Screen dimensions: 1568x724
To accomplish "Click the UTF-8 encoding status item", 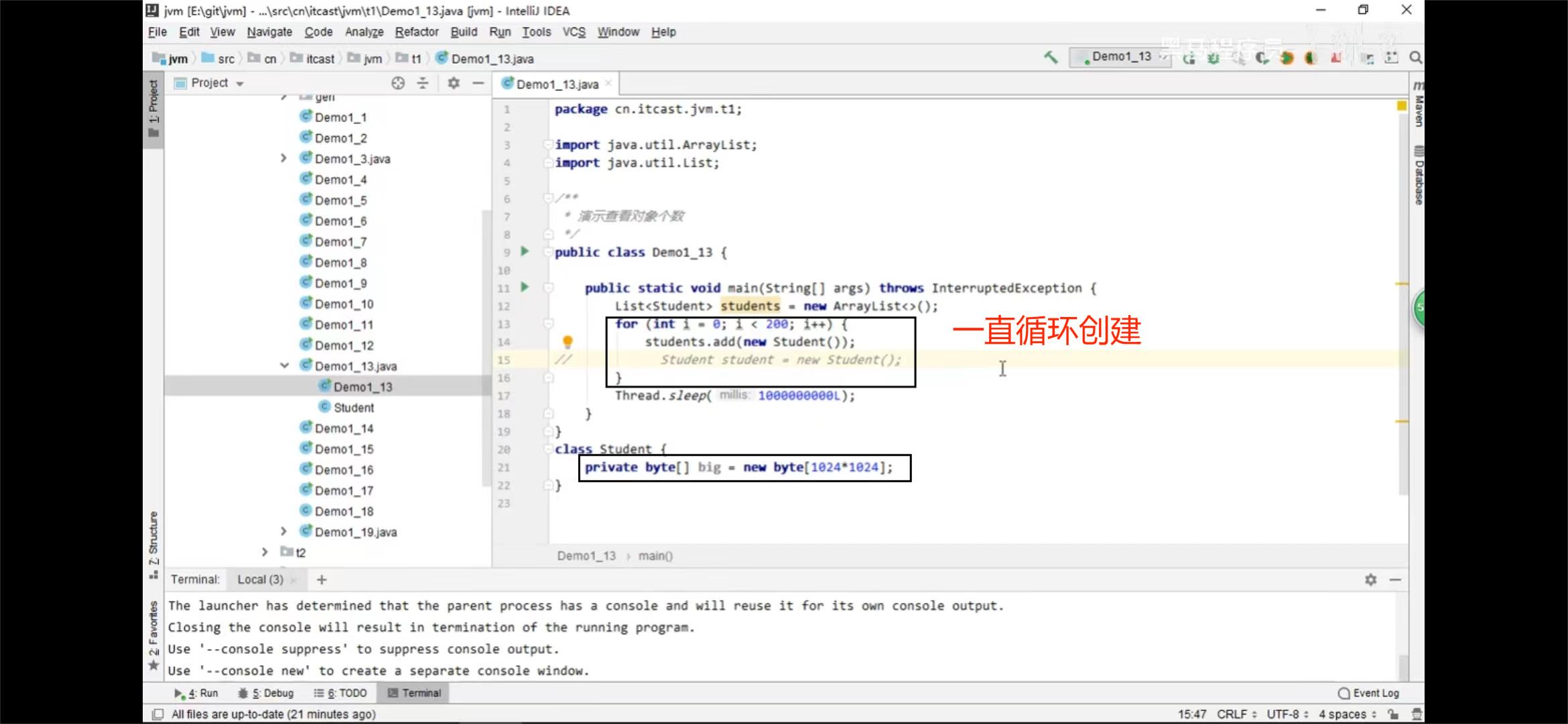I will pos(1286,714).
